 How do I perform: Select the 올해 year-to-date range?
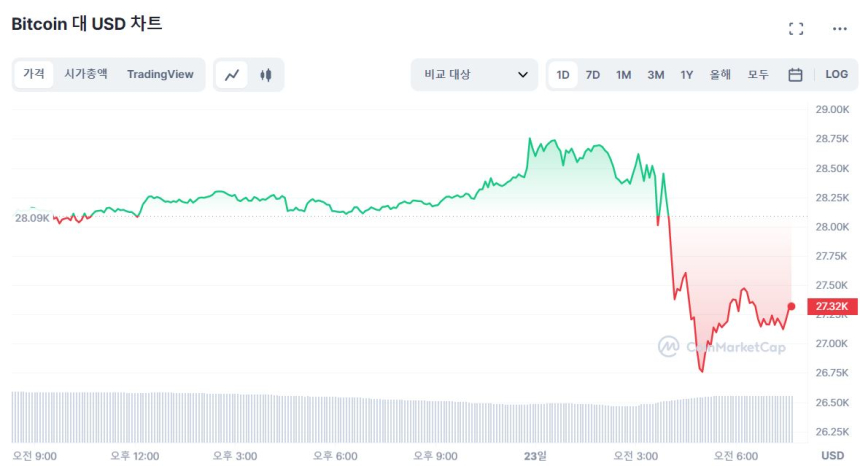[x=720, y=75]
